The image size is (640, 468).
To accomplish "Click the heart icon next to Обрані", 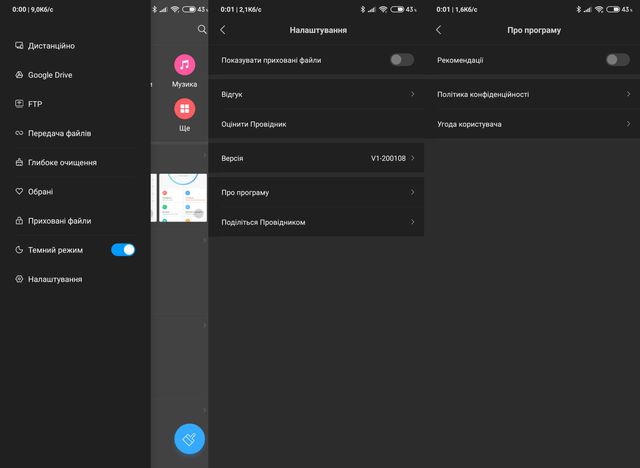I will click(19, 191).
